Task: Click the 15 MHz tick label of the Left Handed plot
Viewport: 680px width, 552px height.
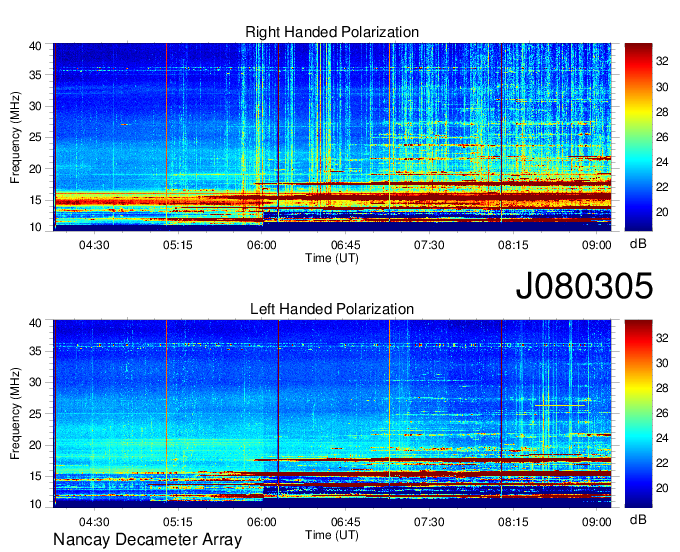Action: tap(35, 476)
